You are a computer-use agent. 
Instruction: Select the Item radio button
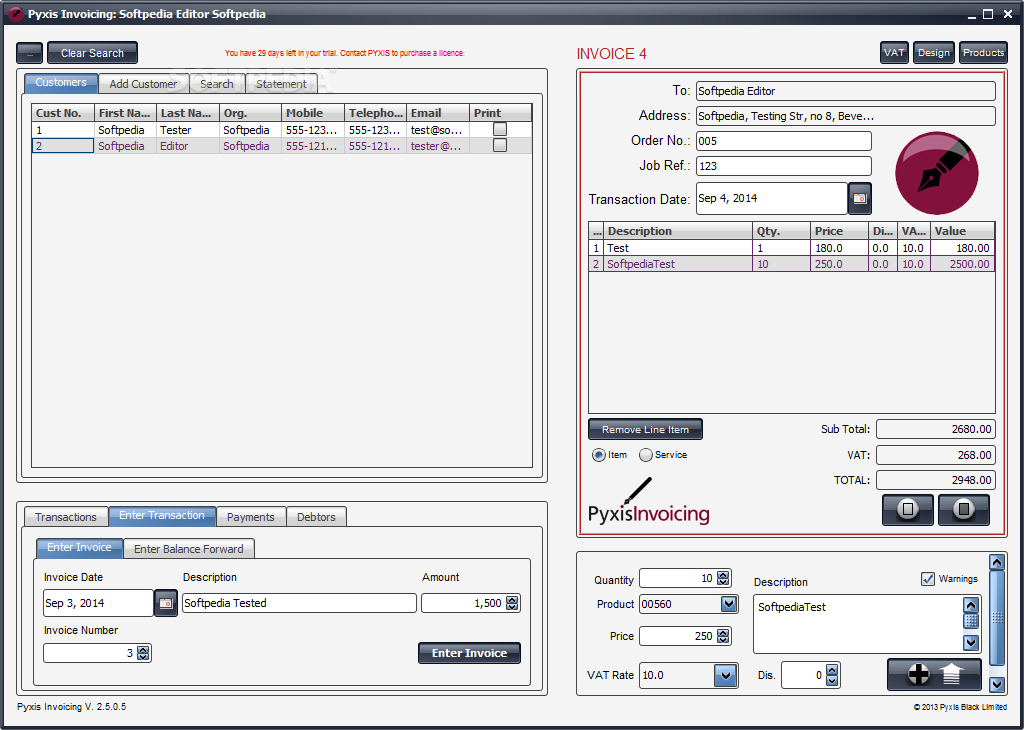[598, 455]
